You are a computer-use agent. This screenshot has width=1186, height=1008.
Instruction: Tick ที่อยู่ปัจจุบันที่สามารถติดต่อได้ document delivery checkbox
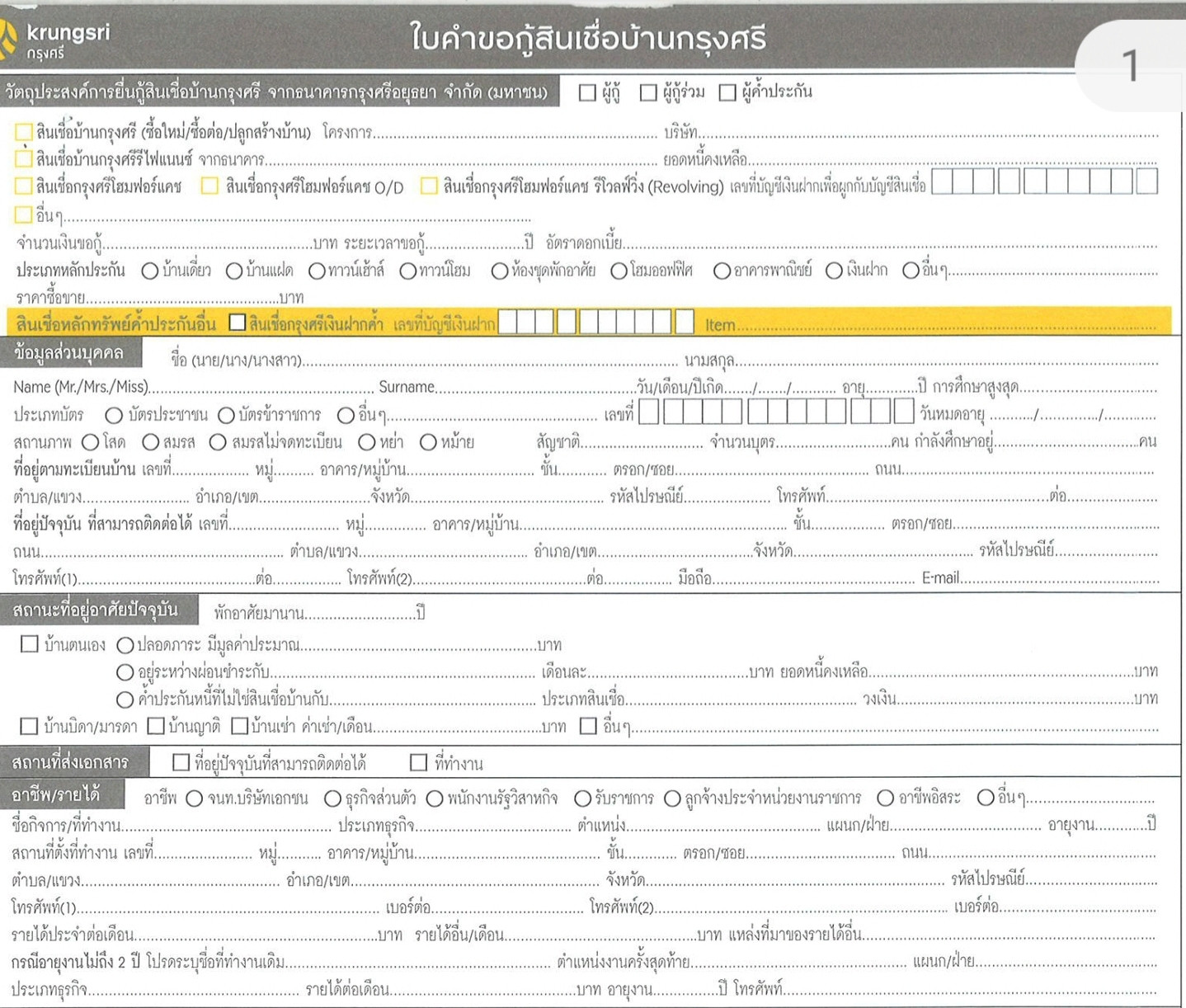[181, 762]
